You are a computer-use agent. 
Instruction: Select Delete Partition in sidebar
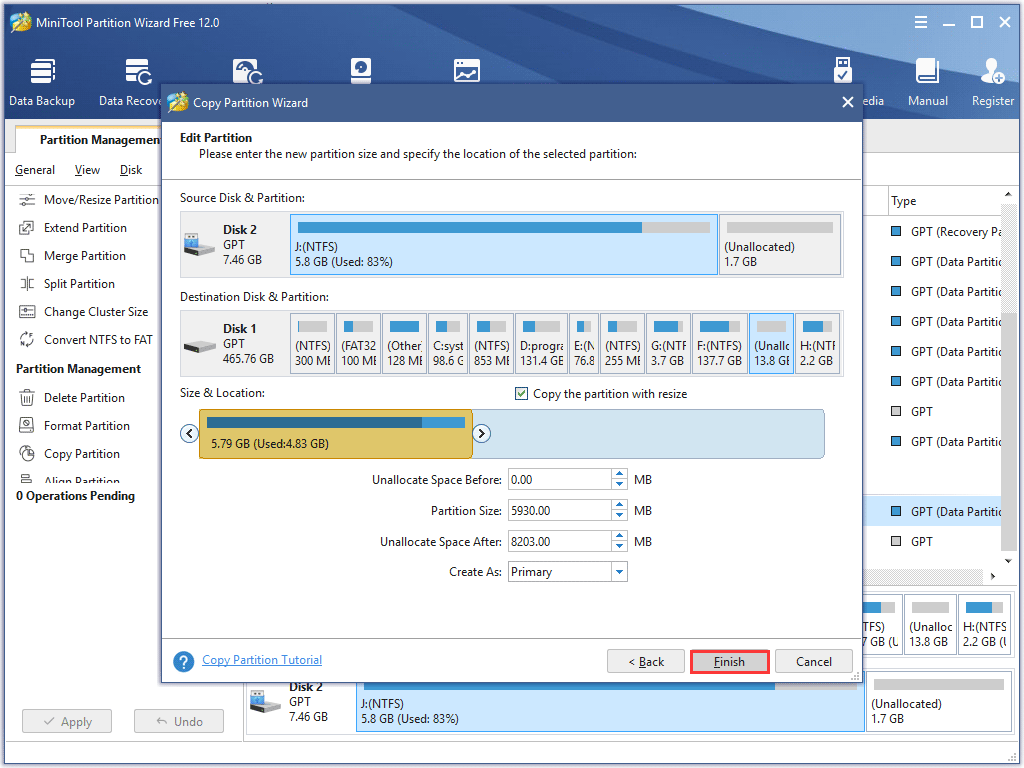[72, 398]
